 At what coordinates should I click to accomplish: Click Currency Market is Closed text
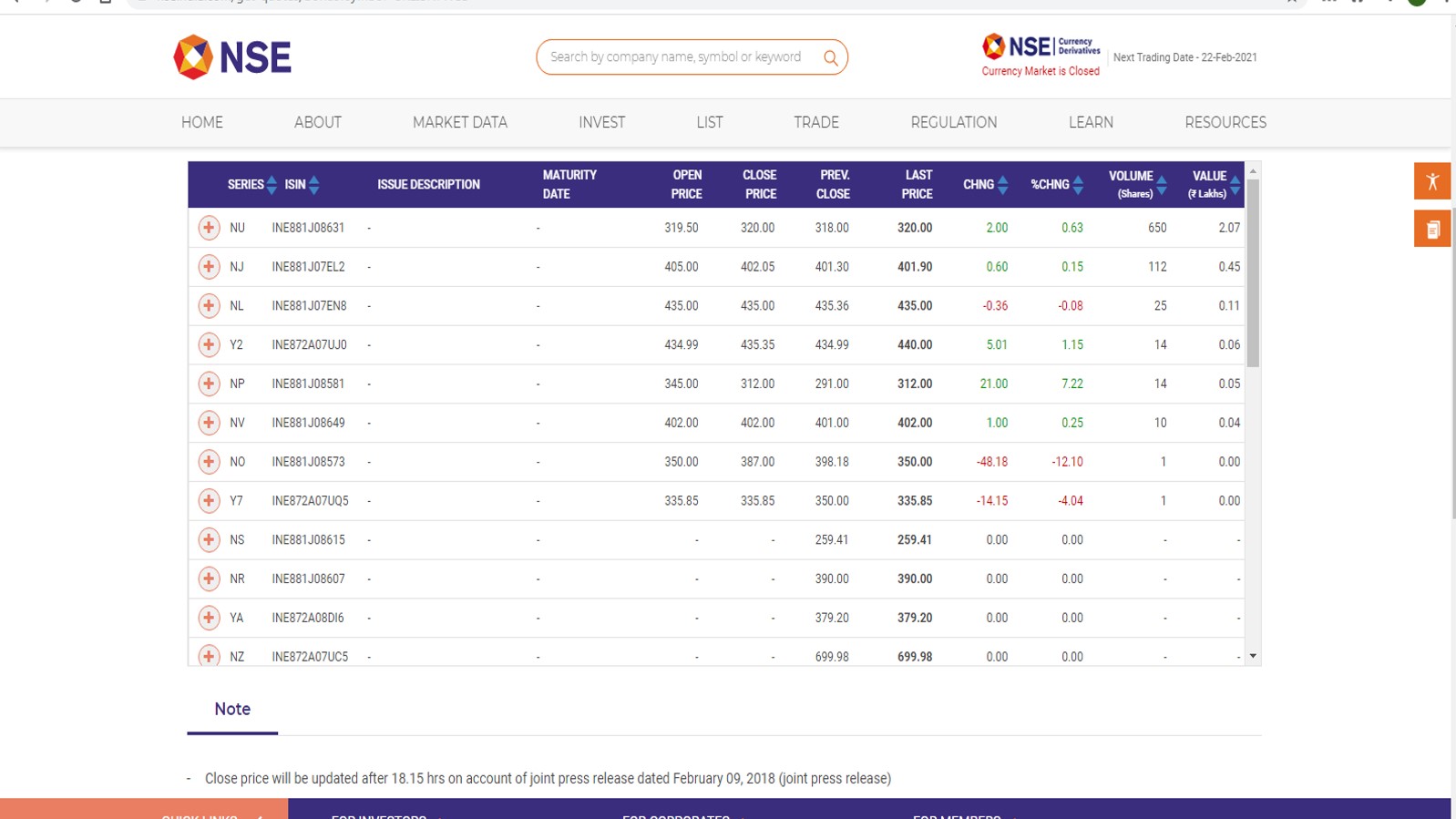(x=1041, y=71)
